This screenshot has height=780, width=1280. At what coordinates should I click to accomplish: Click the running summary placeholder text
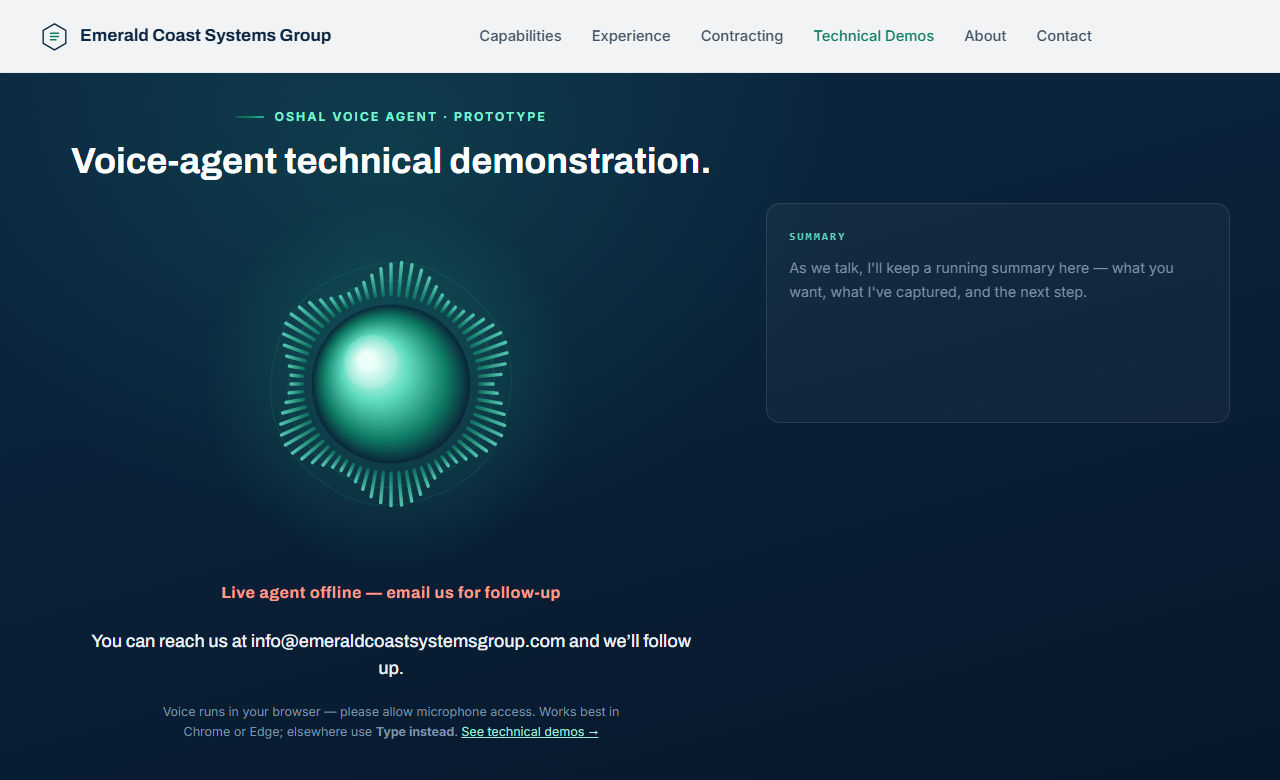point(982,280)
